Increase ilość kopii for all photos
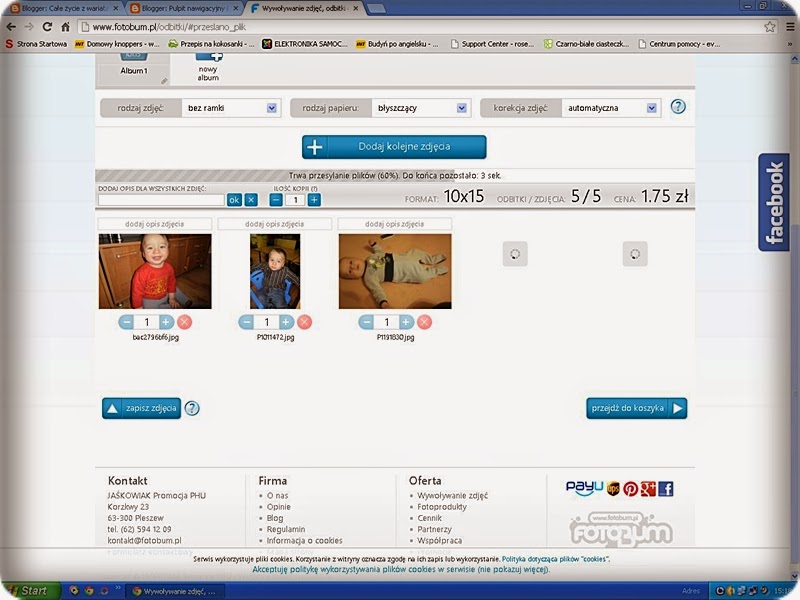This screenshot has width=800, height=600. click(314, 200)
